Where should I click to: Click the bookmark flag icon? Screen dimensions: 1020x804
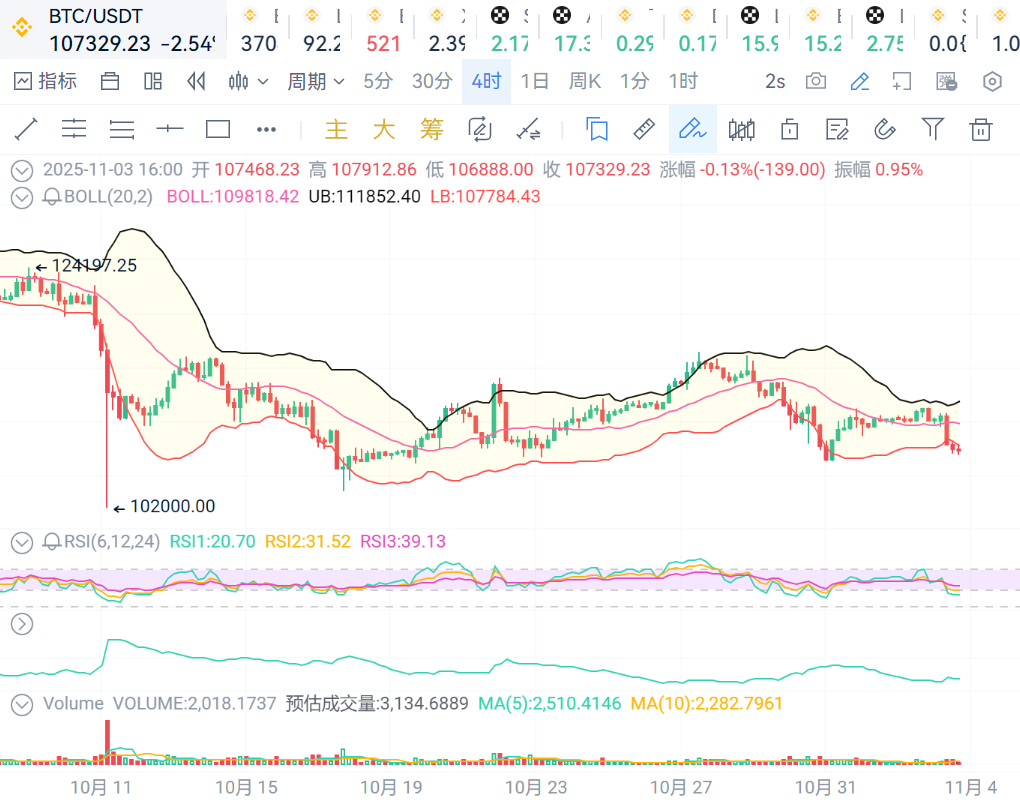point(597,128)
